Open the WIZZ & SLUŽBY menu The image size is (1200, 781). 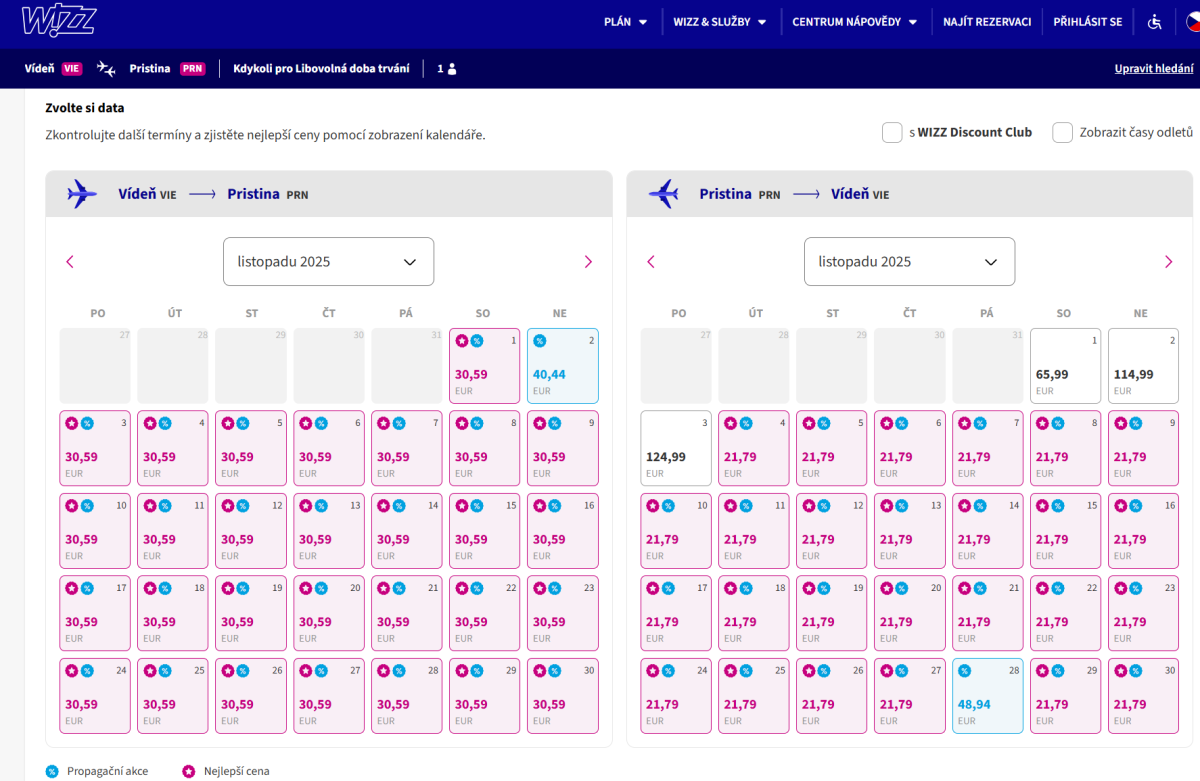point(719,22)
